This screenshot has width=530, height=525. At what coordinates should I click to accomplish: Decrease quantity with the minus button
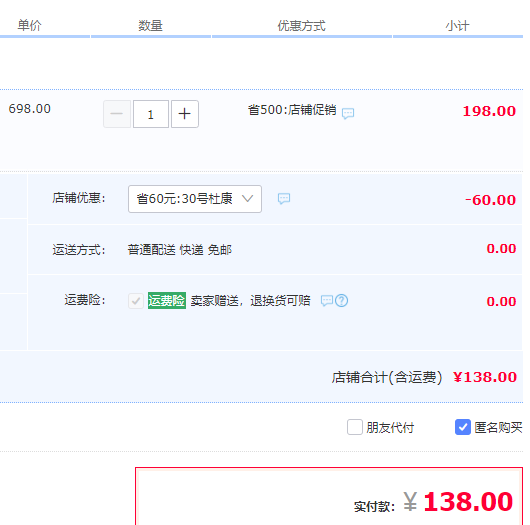[117, 114]
